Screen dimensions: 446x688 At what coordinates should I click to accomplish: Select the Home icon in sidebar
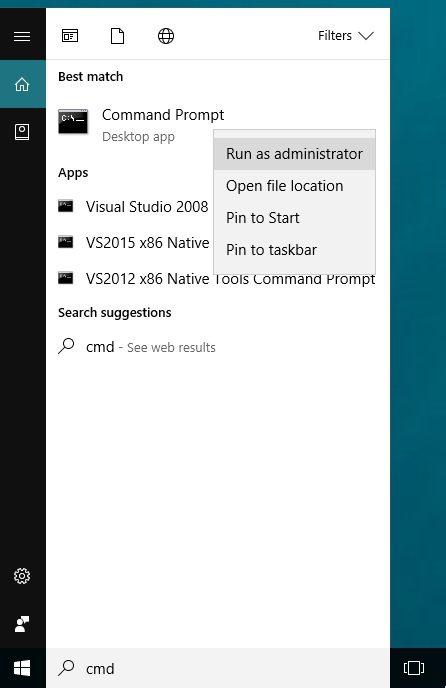22,84
